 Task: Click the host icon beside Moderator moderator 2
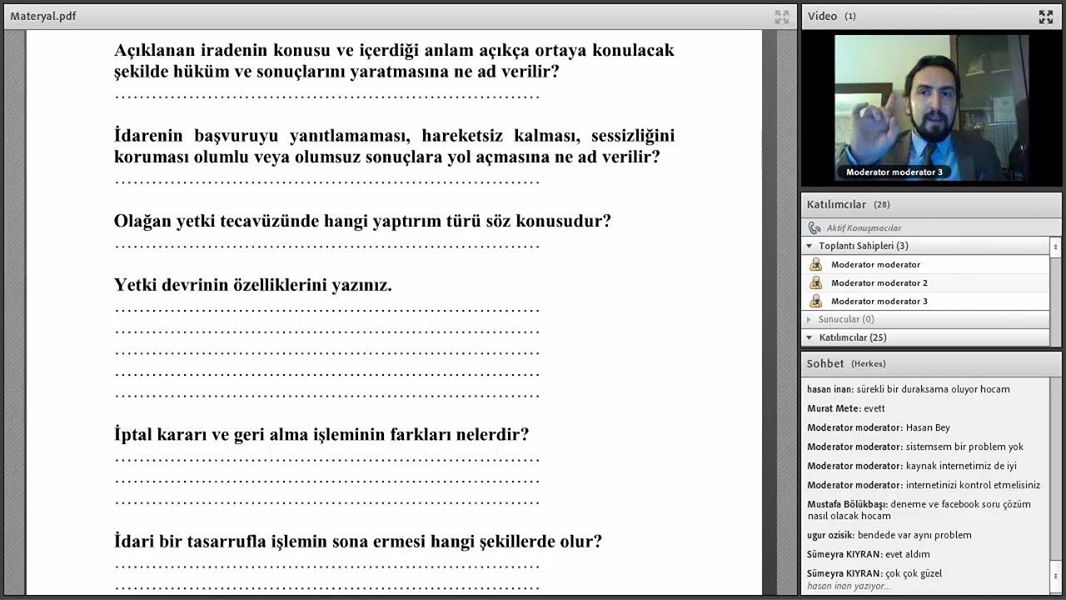tap(816, 283)
